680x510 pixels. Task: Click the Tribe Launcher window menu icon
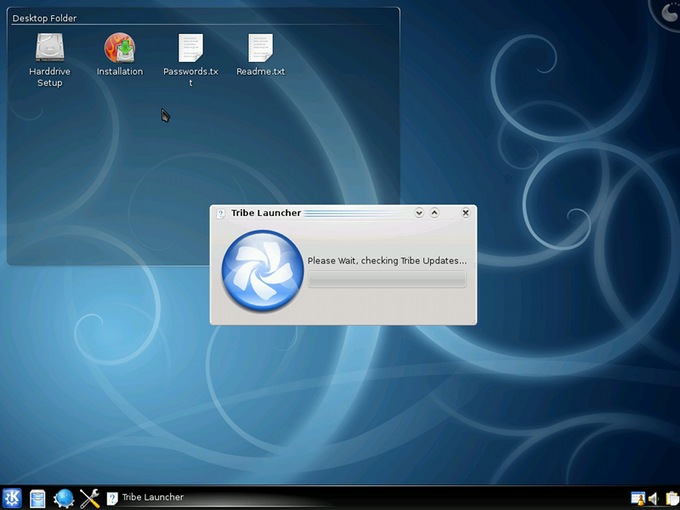click(x=221, y=213)
